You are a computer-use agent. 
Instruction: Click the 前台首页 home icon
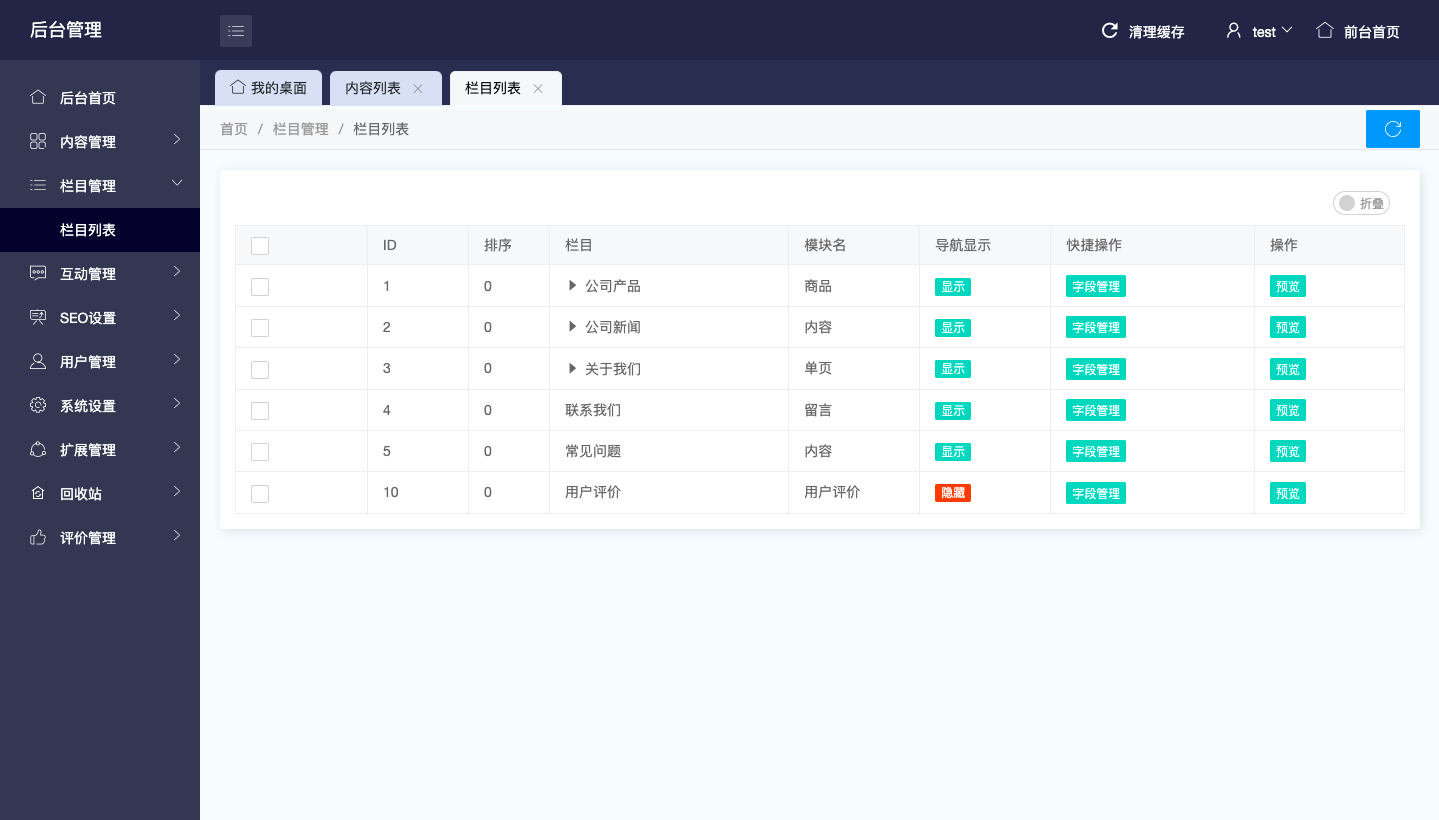coord(1325,31)
